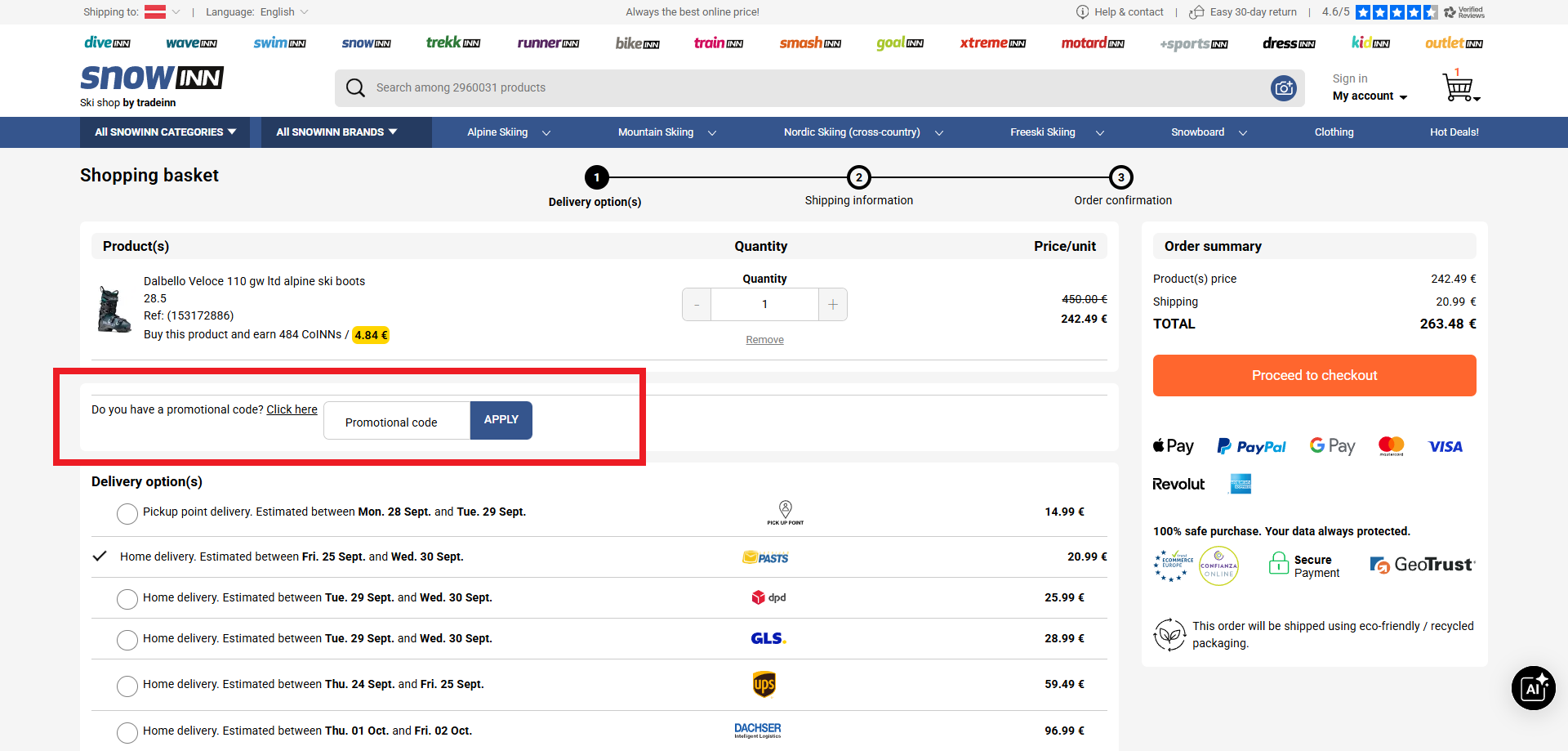Open the xtremeinn store logo link
Screen dimensions: 1568x751
[x=993, y=43]
